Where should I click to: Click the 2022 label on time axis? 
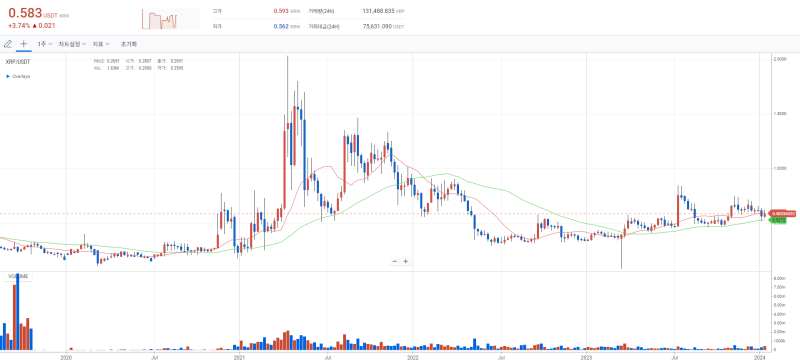pyautogui.click(x=413, y=359)
